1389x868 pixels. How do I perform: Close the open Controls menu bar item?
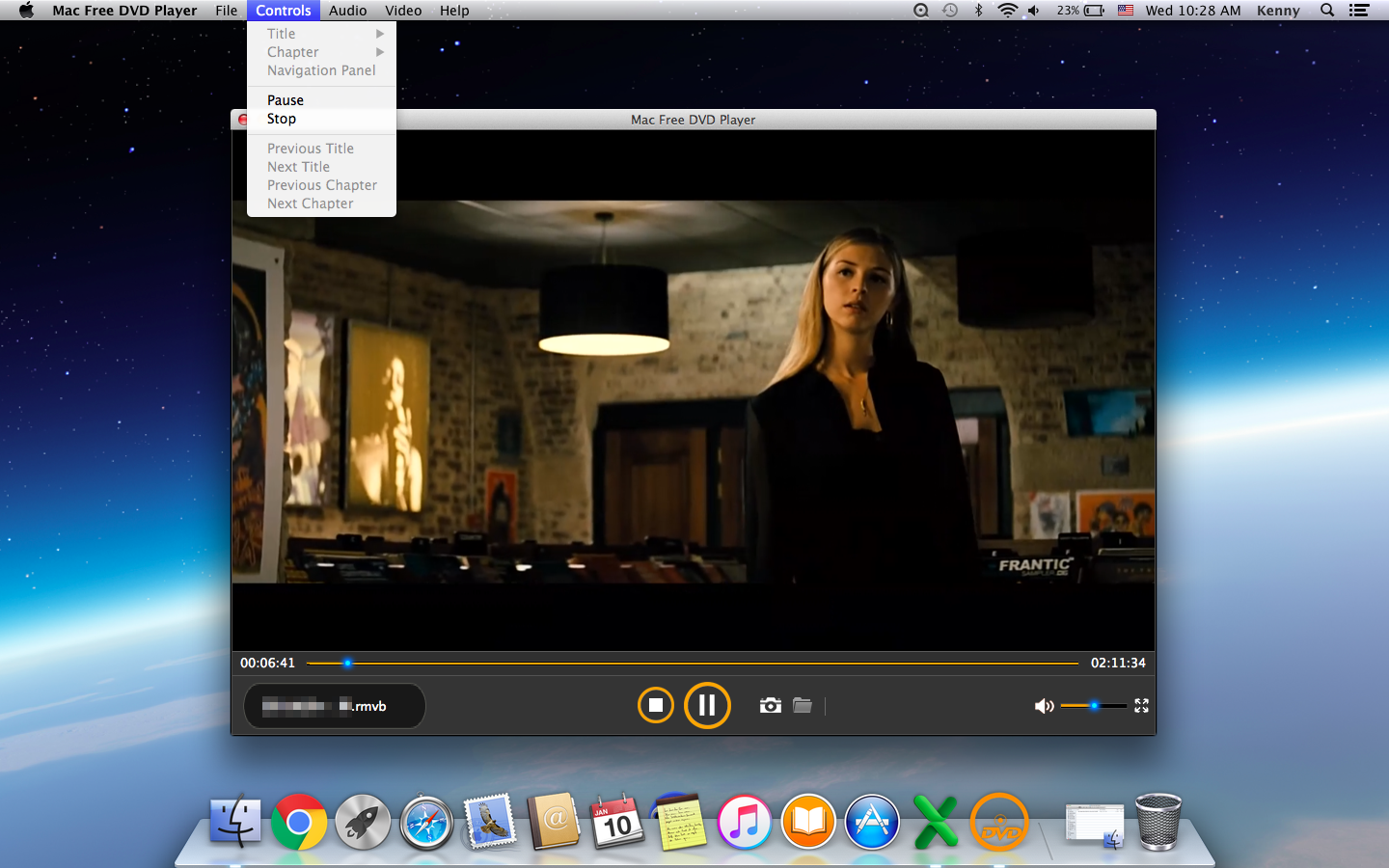[x=283, y=11]
